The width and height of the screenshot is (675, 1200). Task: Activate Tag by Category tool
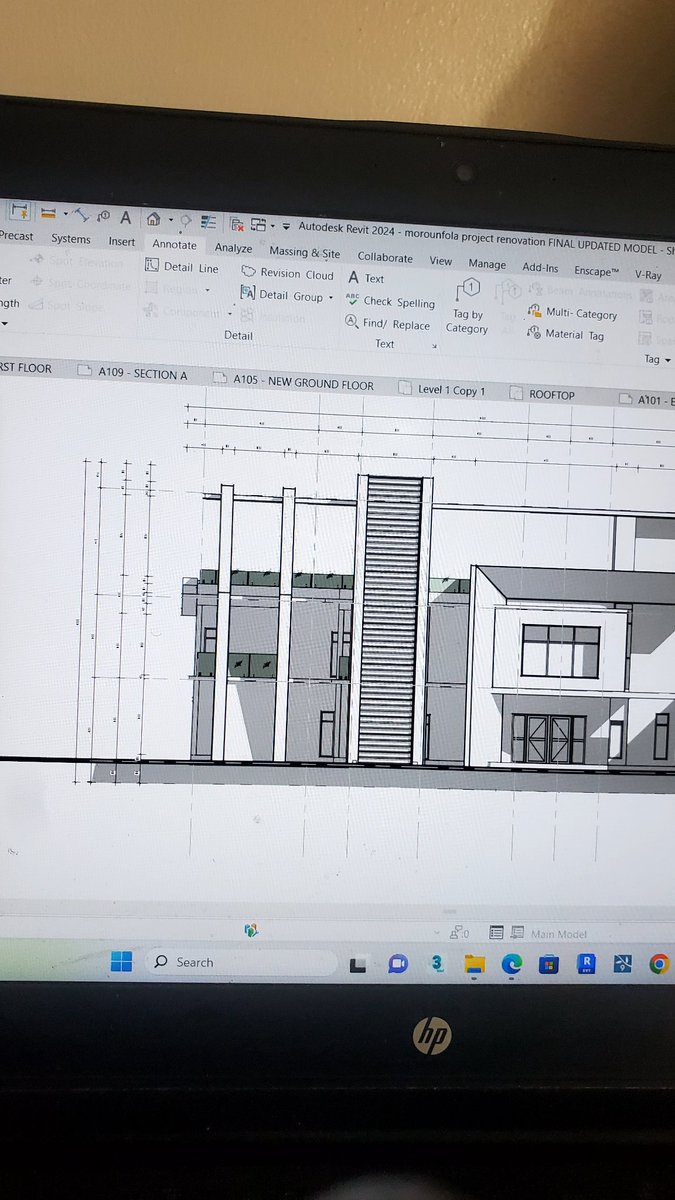pos(467,306)
